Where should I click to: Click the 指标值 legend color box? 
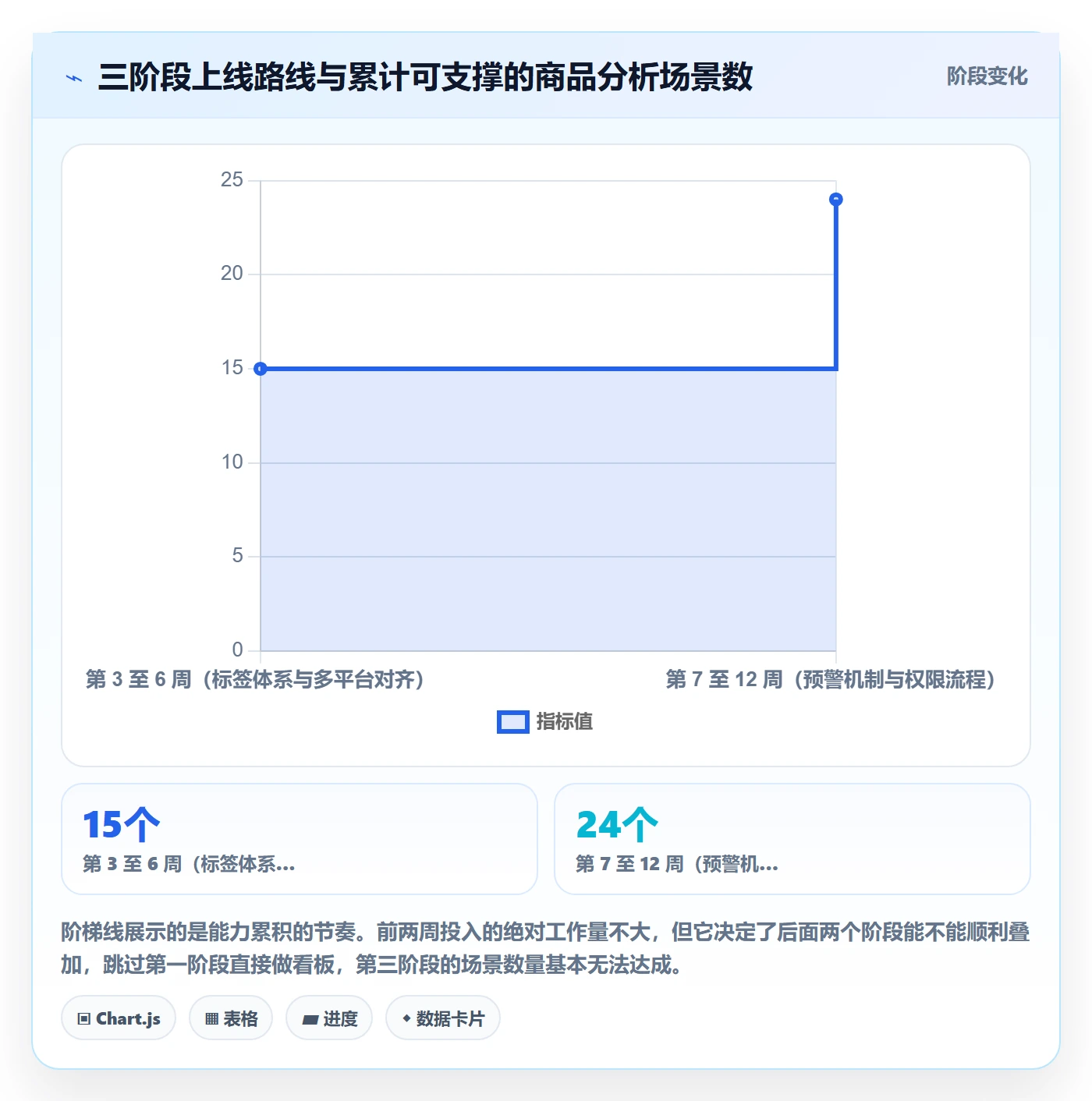click(x=513, y=722)
